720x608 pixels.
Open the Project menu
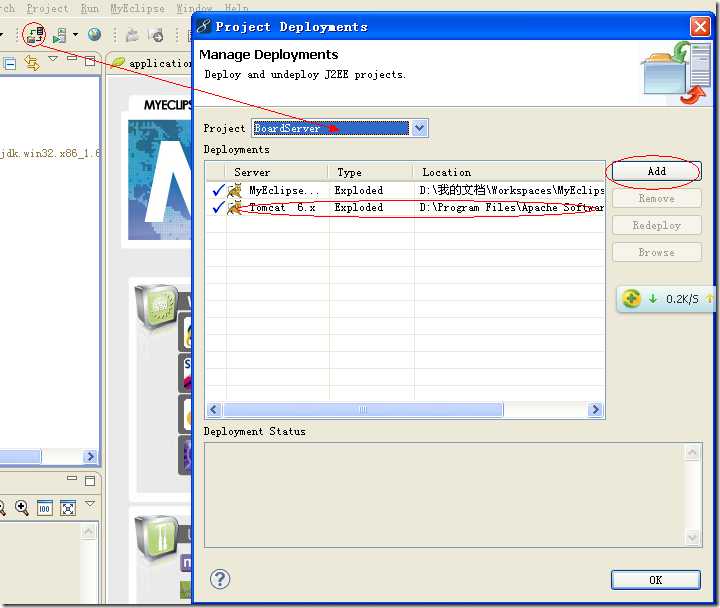[48, 8]
